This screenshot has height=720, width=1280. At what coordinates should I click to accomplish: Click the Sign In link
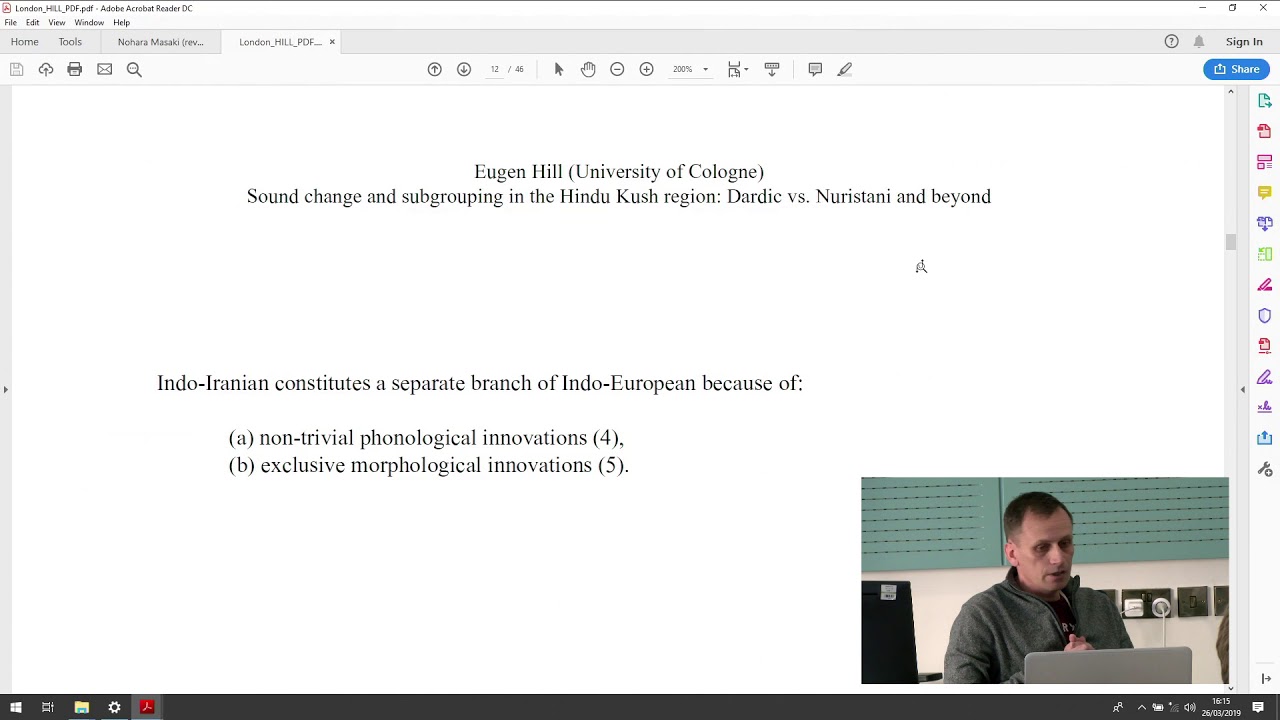click(1244, 42)
